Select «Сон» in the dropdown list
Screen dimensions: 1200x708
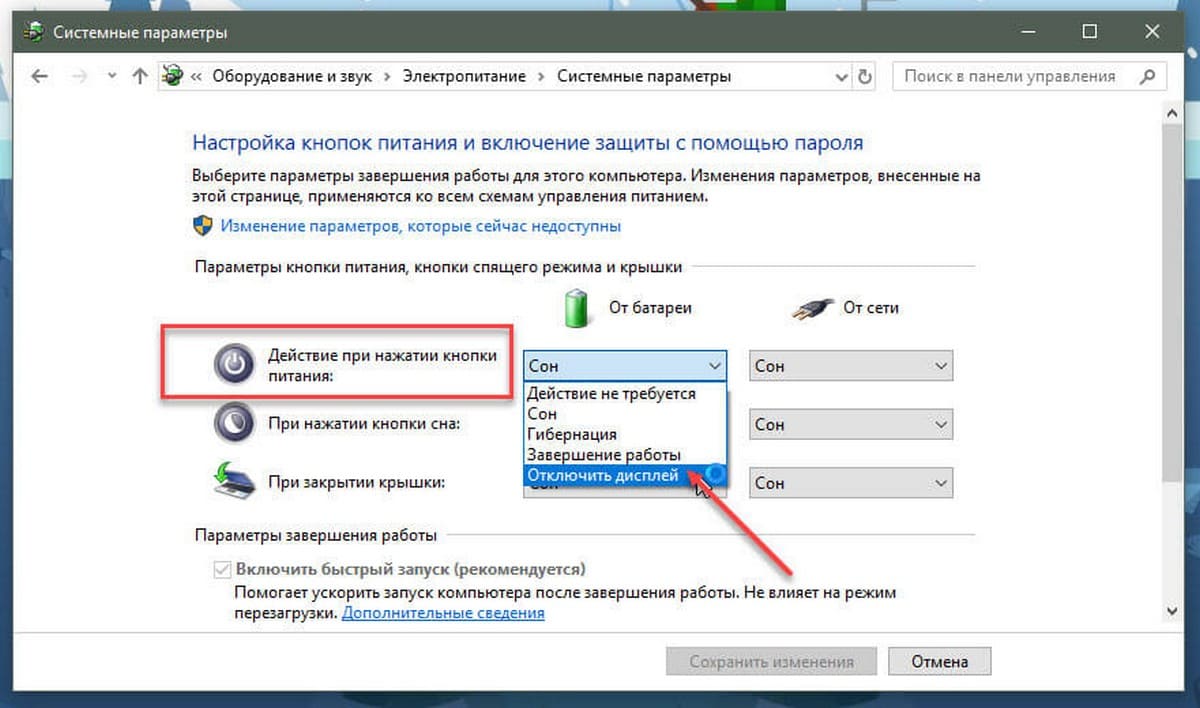[625, 414]
